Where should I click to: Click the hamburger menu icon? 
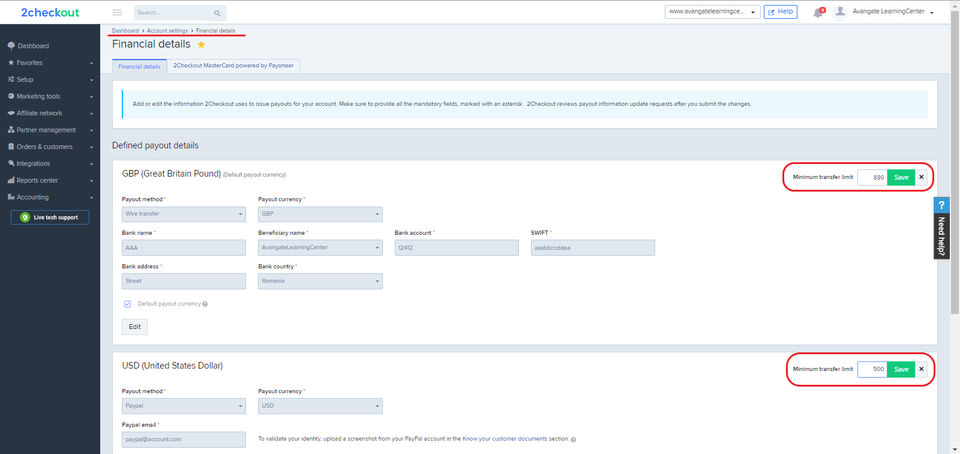point(117,13)
